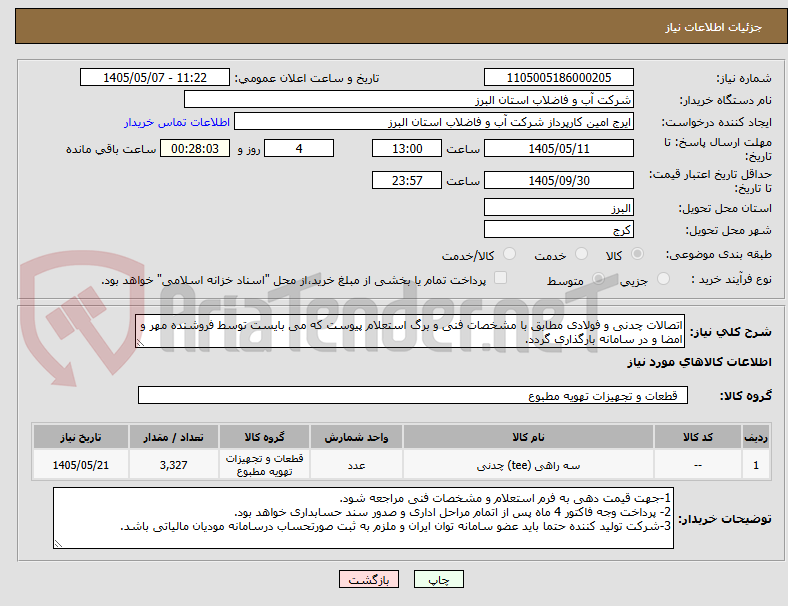Click the delivery city کرج field
Screen dimensions: 788x606
point(558,230)
